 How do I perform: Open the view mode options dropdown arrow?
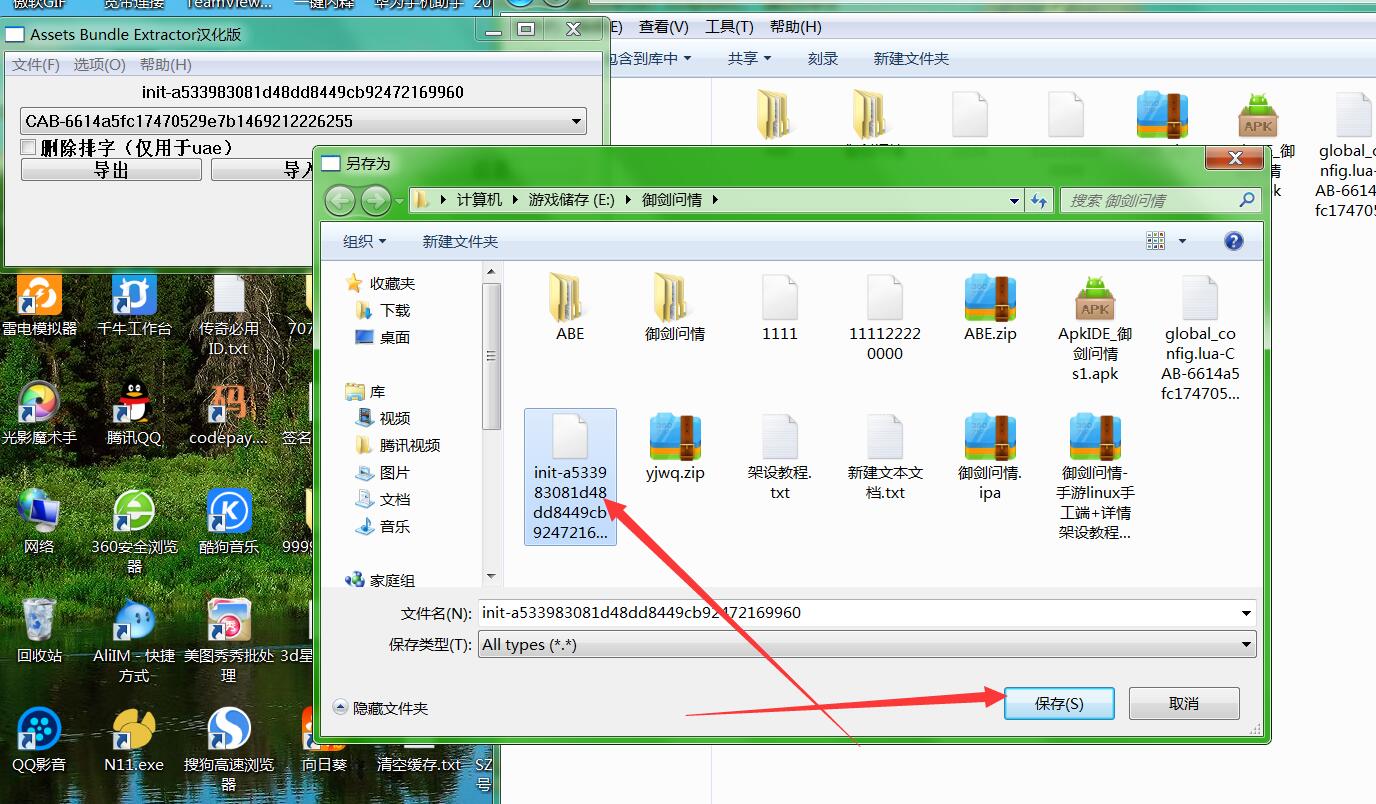1182,241
